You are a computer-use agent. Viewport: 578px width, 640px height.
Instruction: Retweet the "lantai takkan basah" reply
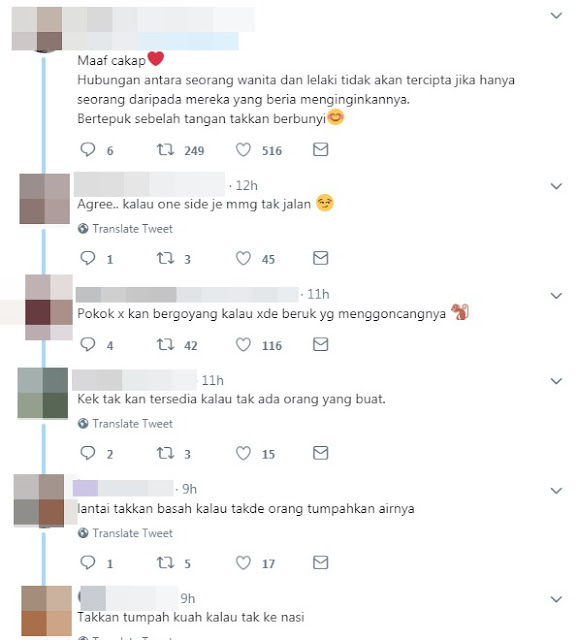click(x=165, y=563)
